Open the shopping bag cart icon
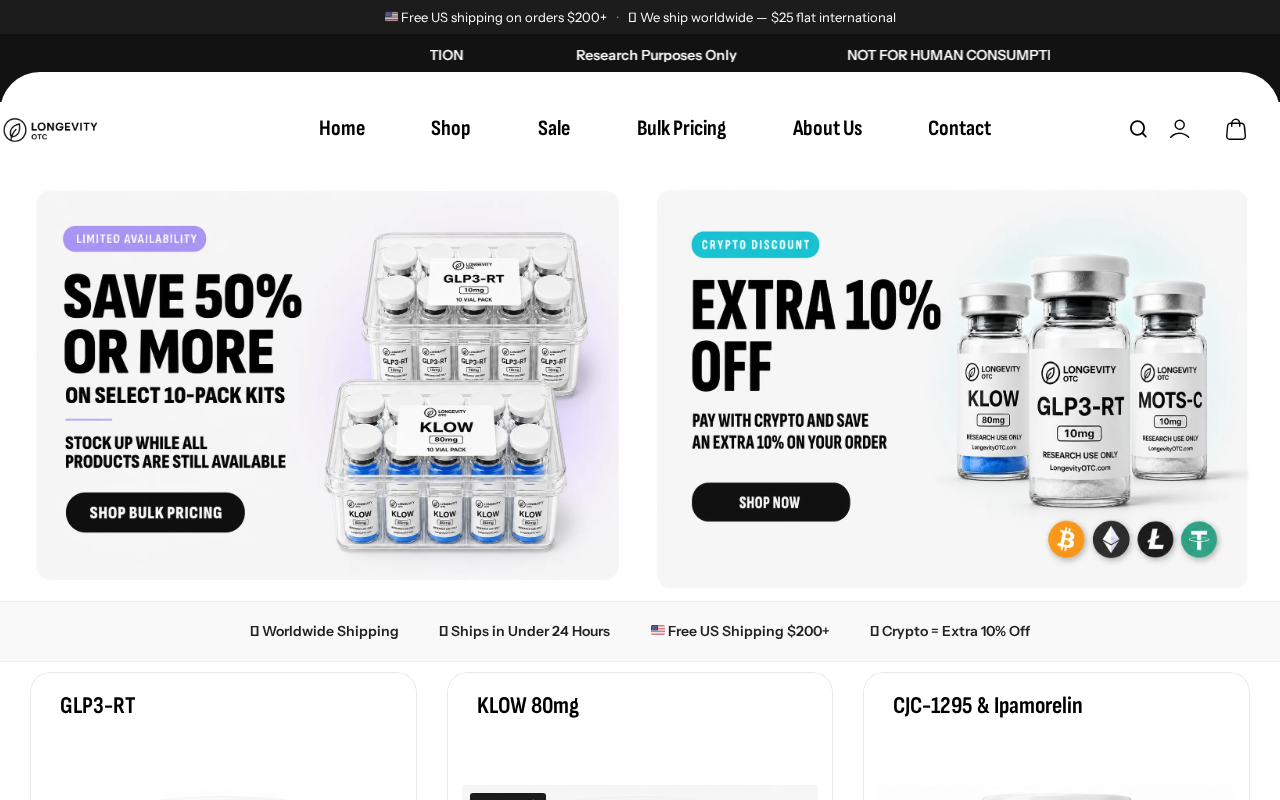1280x800 pixels. coord(1236,129)
